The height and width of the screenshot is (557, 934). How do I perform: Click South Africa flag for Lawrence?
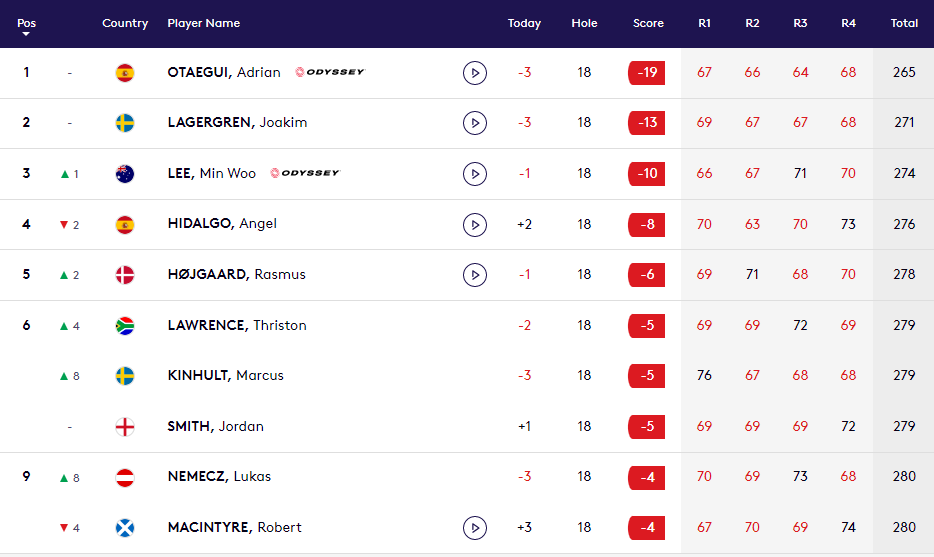[125, 325]
